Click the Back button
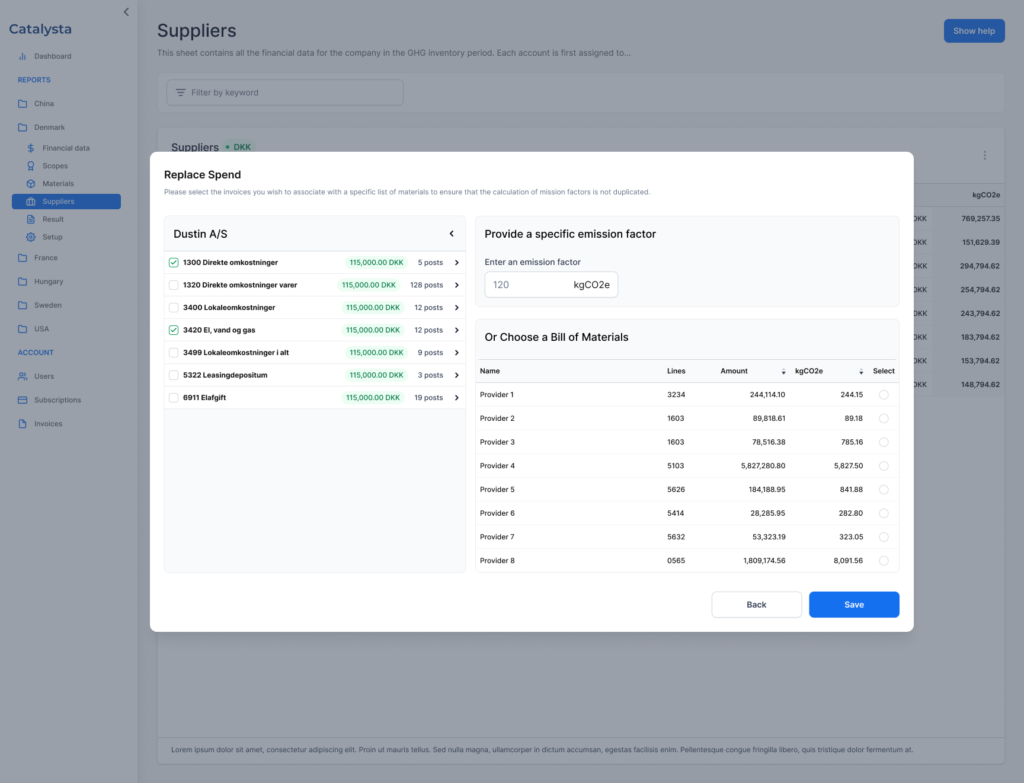The height and width of the screenshot is (783, 1024). tap(756, 605)
